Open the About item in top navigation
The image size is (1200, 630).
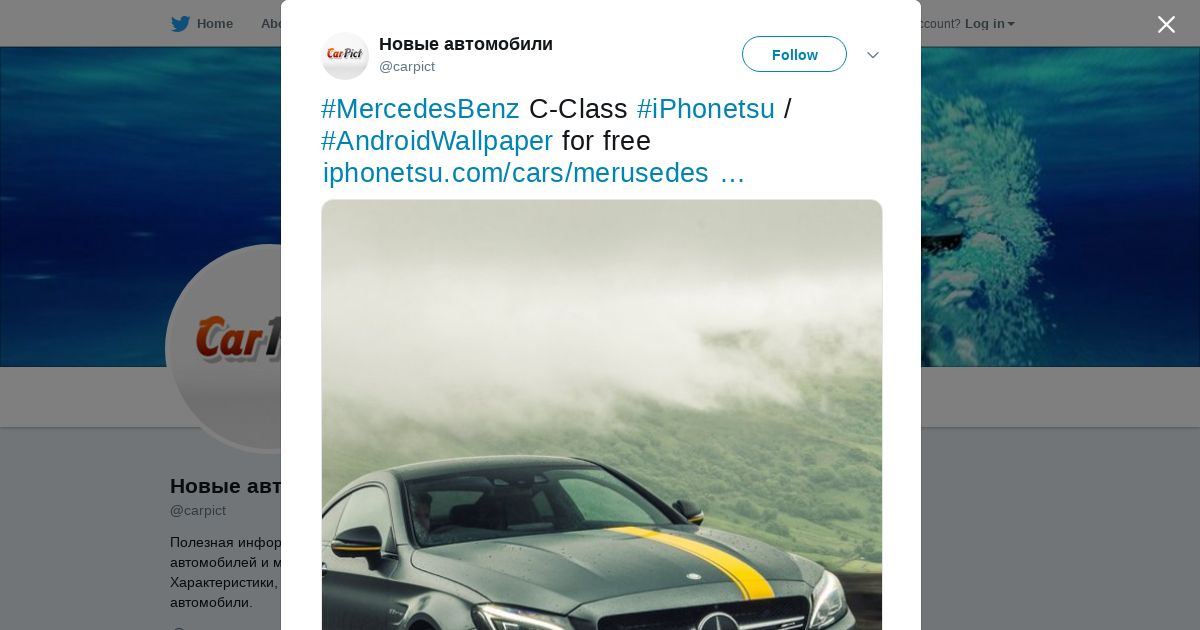[x=270, y=24]
